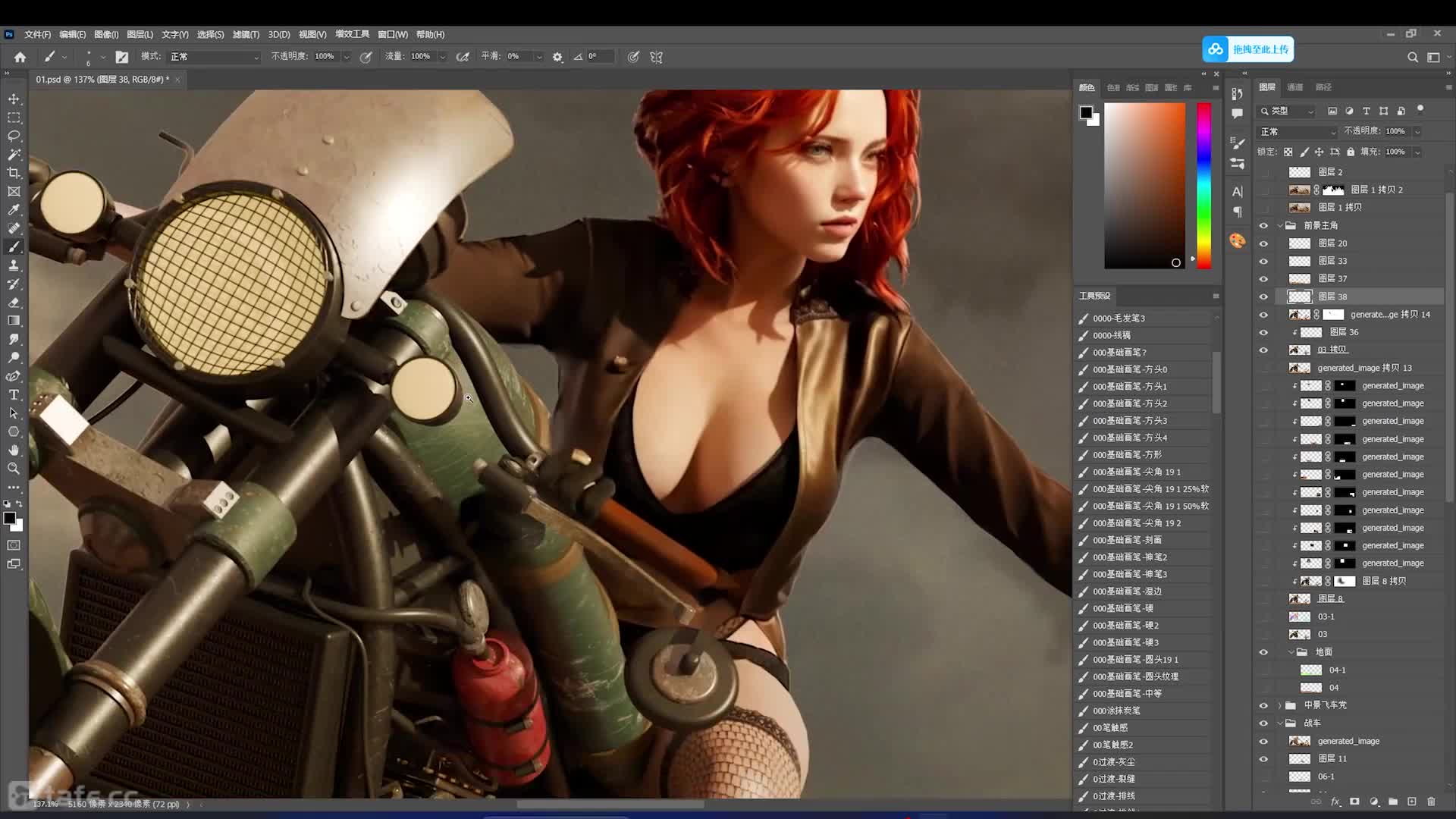
Task: Delete layer trash button
Action: coord(1431,802)
